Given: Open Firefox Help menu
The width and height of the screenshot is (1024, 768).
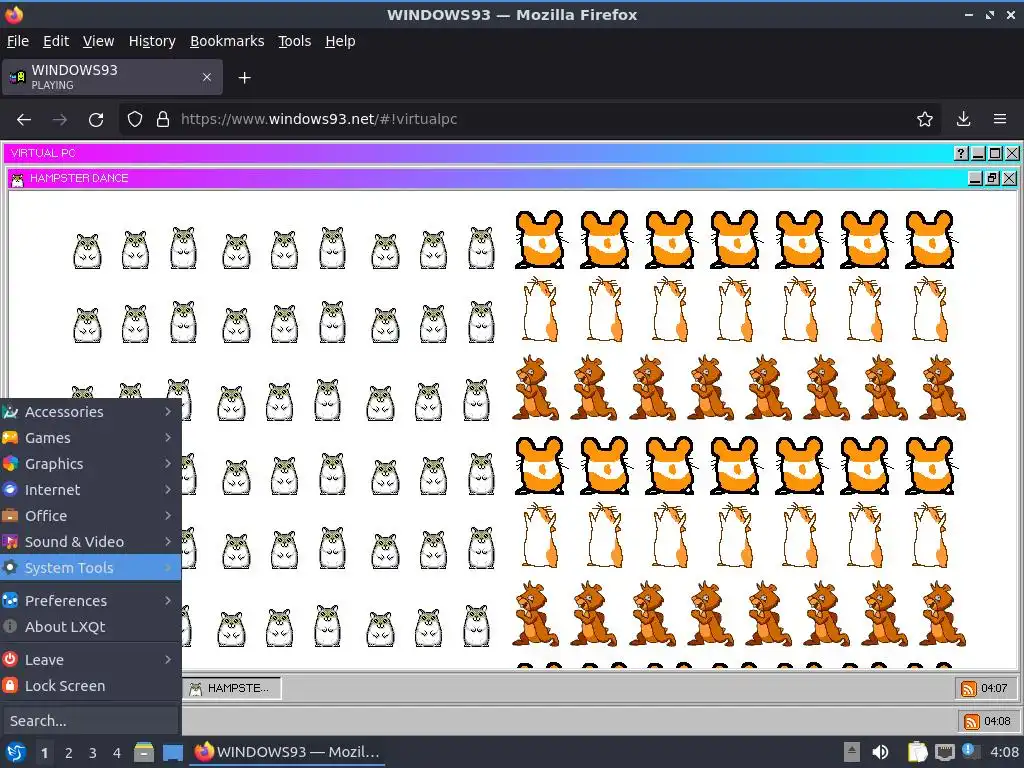Looking at the screenshot, I should pyautogui.click(x=340, y=41).
